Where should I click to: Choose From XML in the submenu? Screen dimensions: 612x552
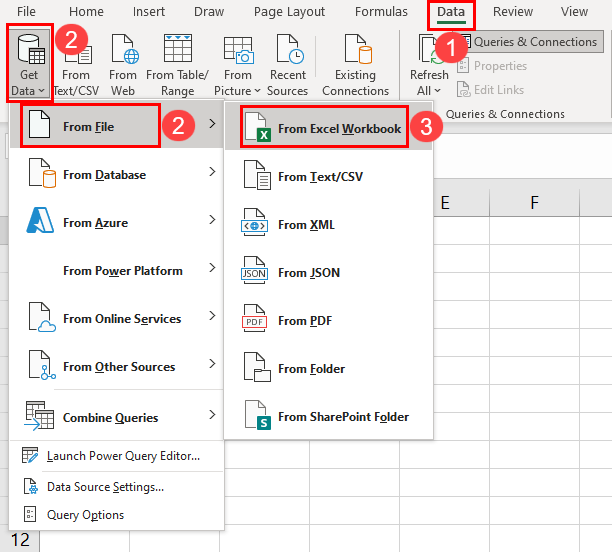click(329, 224)
